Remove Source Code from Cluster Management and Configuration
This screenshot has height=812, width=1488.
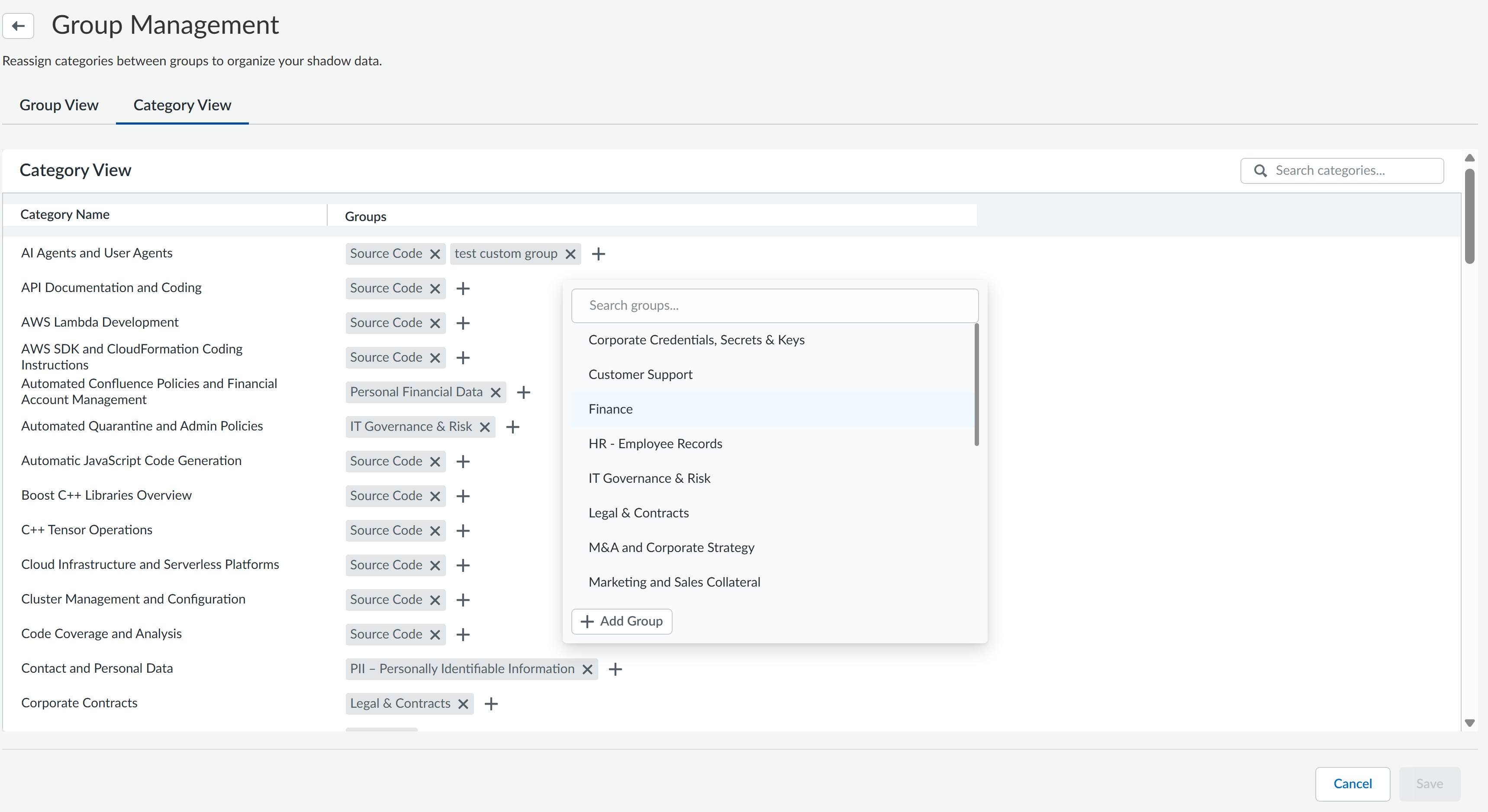pos(435,600)
